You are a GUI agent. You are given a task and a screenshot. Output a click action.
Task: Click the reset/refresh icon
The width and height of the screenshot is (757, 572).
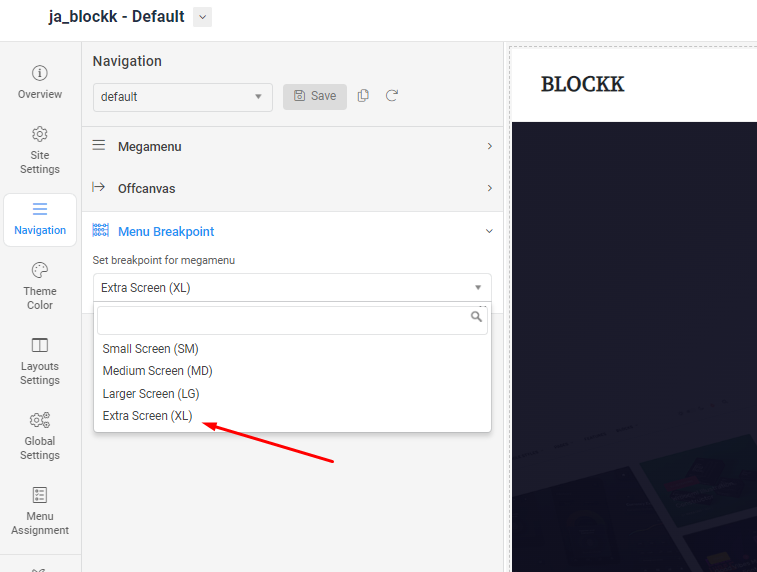[x=392, y=96]
